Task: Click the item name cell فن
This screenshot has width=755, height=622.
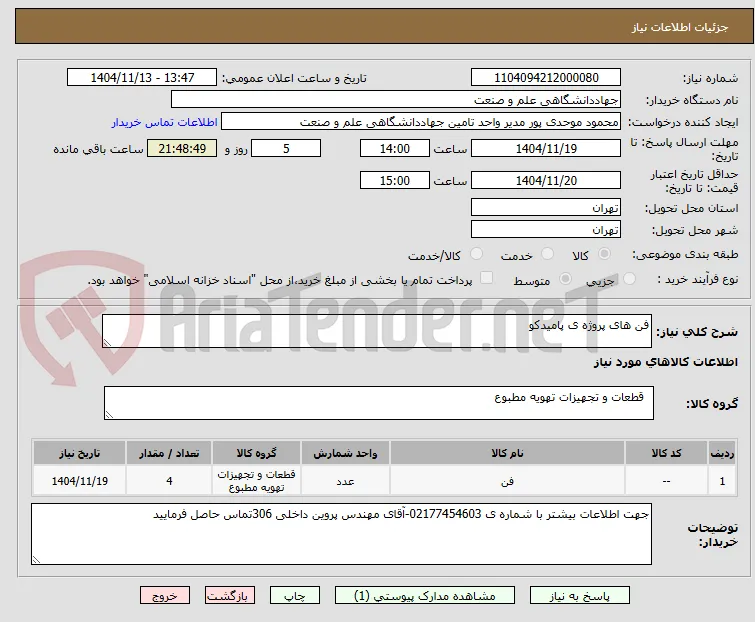Action: coord(508,480)
